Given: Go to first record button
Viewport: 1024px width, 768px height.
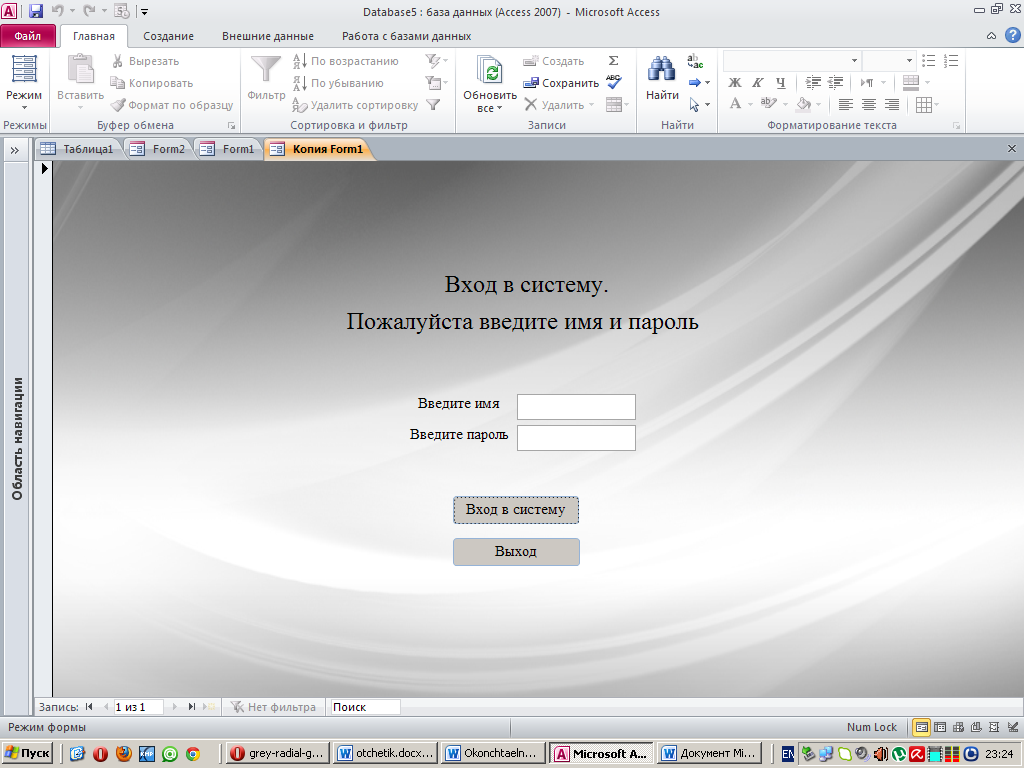Looking at the screenshot, I should point(89,707).
